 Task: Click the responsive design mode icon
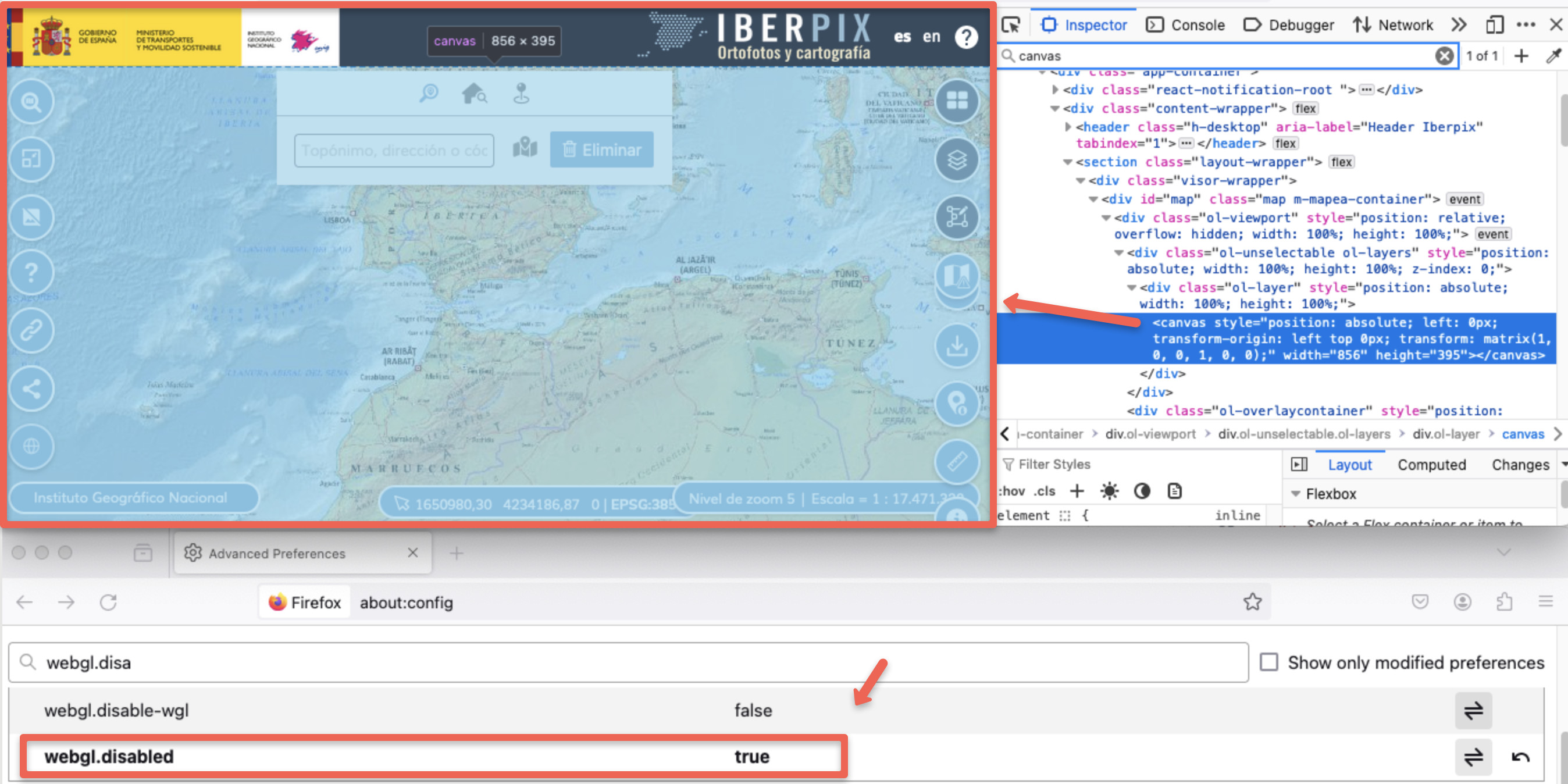tap(1494, 25)
